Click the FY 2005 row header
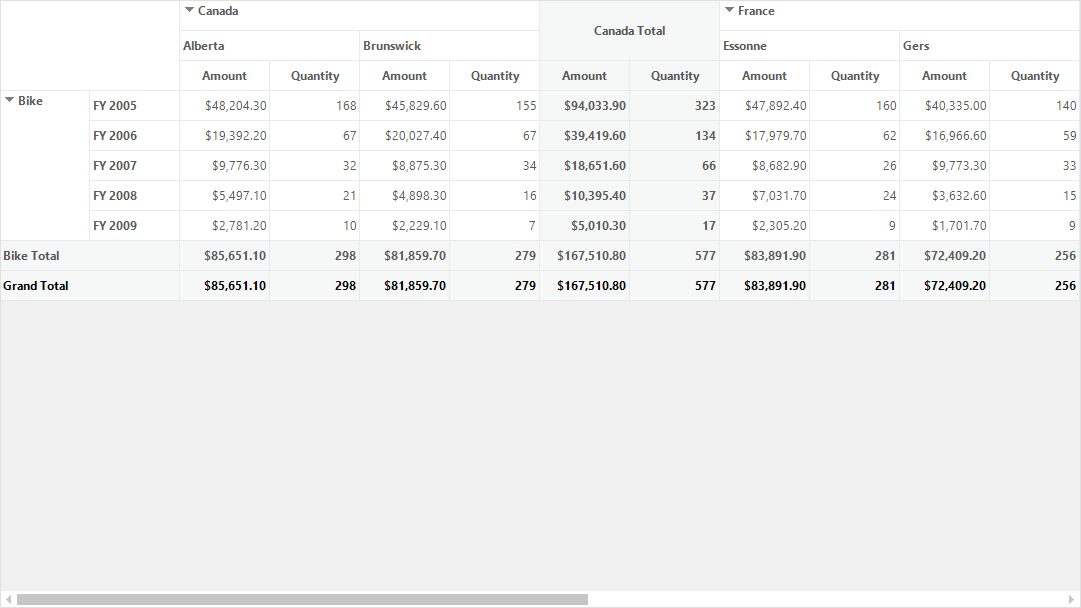This screenshot has width=1081, height=608. click(134, 105)
